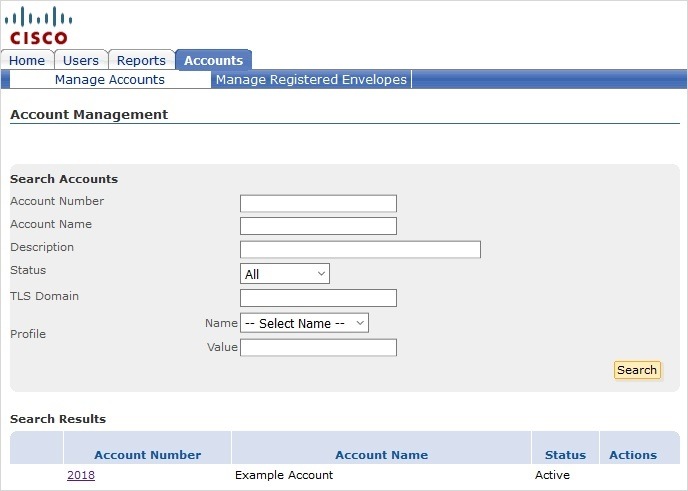688x491 pixels.
Task: Click the Cisco logo
Action: click(39, 26)
